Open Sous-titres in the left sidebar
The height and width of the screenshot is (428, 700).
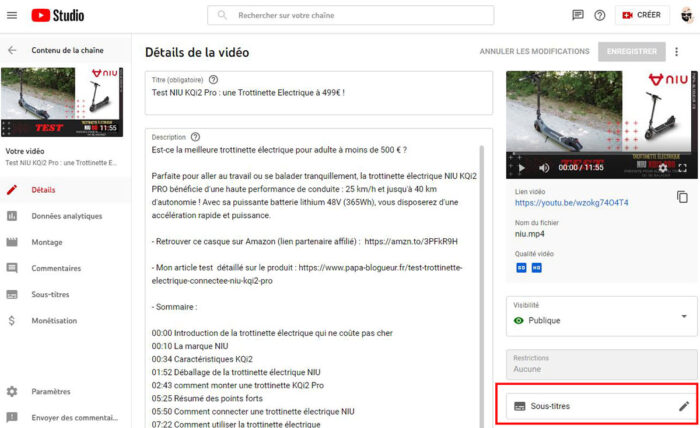(x=66, y=295)
